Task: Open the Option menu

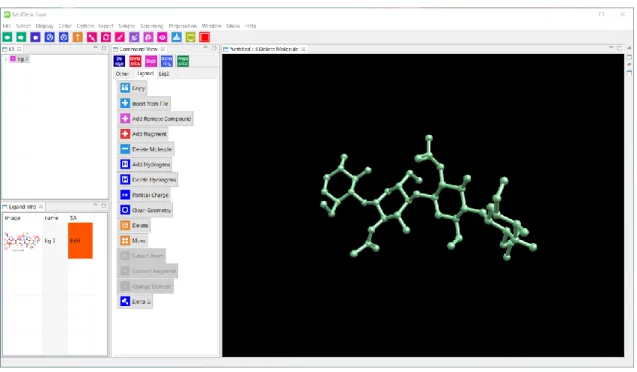Action: click(x=85, y=26)
